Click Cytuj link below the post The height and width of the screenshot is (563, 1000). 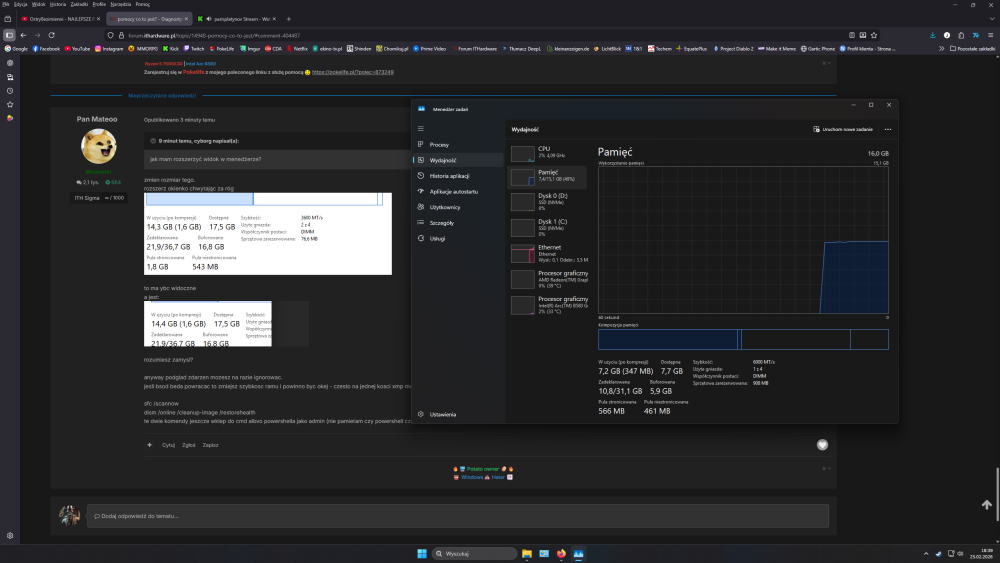tap(169, 444)
